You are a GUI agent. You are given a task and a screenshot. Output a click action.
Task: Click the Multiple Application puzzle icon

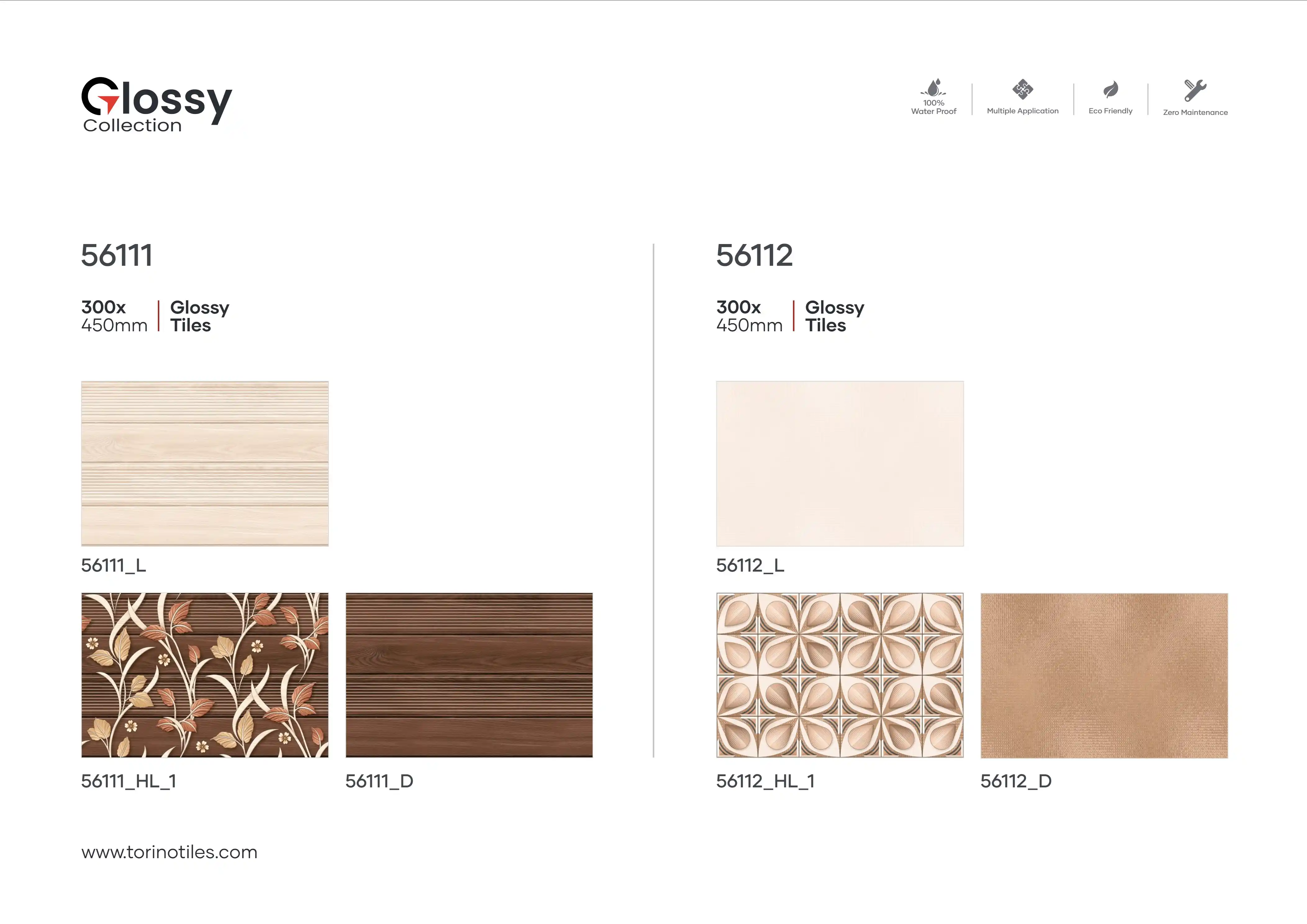(x=1022, y=89)
